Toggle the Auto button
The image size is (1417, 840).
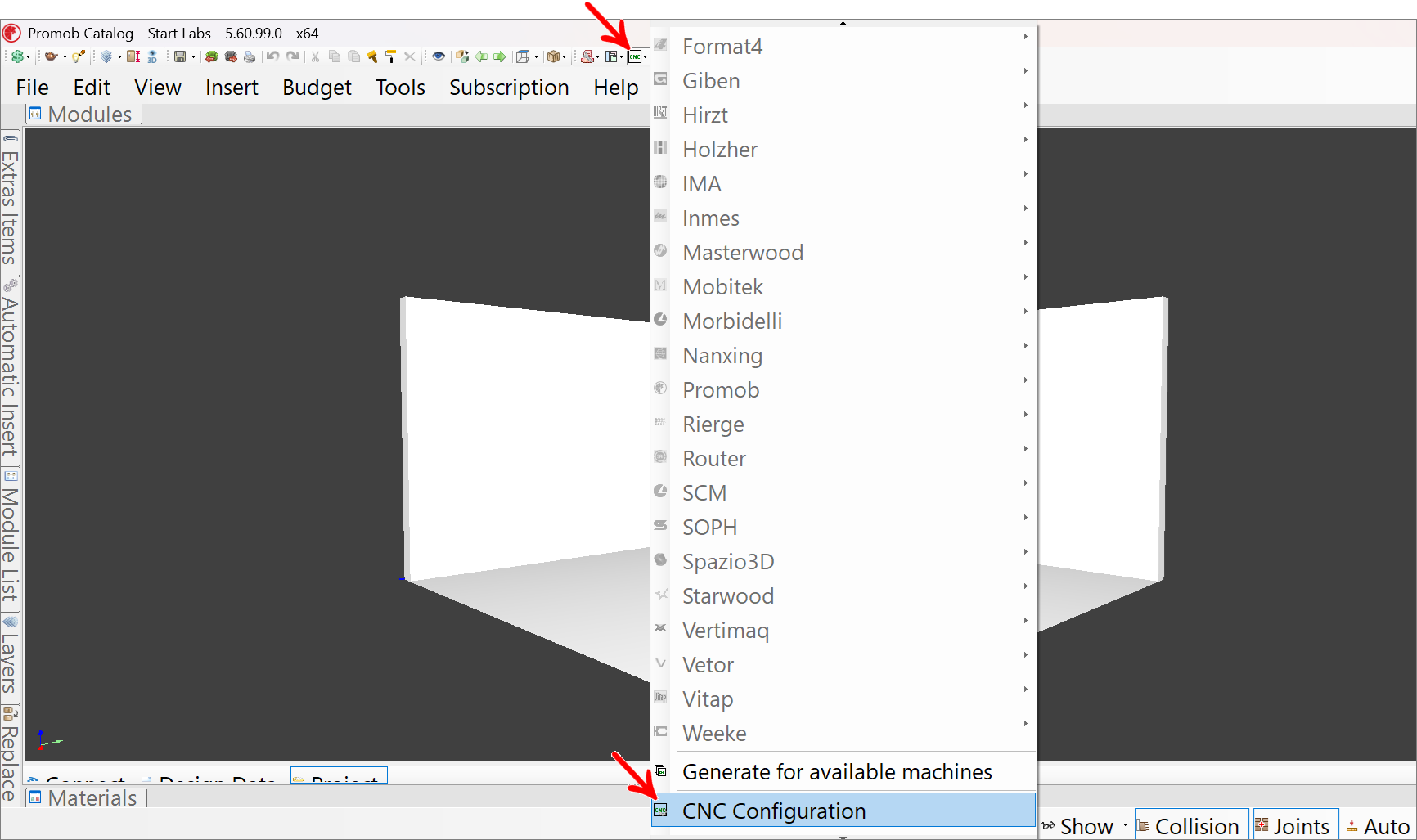tap(1379, 826)
